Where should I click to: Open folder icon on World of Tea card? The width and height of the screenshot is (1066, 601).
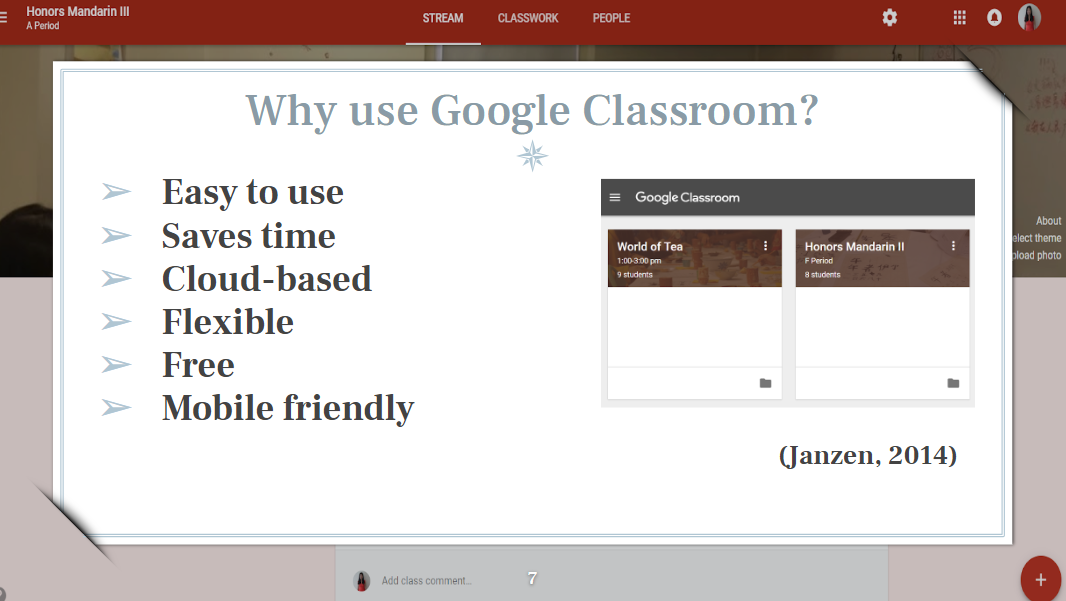click(766, 383)
